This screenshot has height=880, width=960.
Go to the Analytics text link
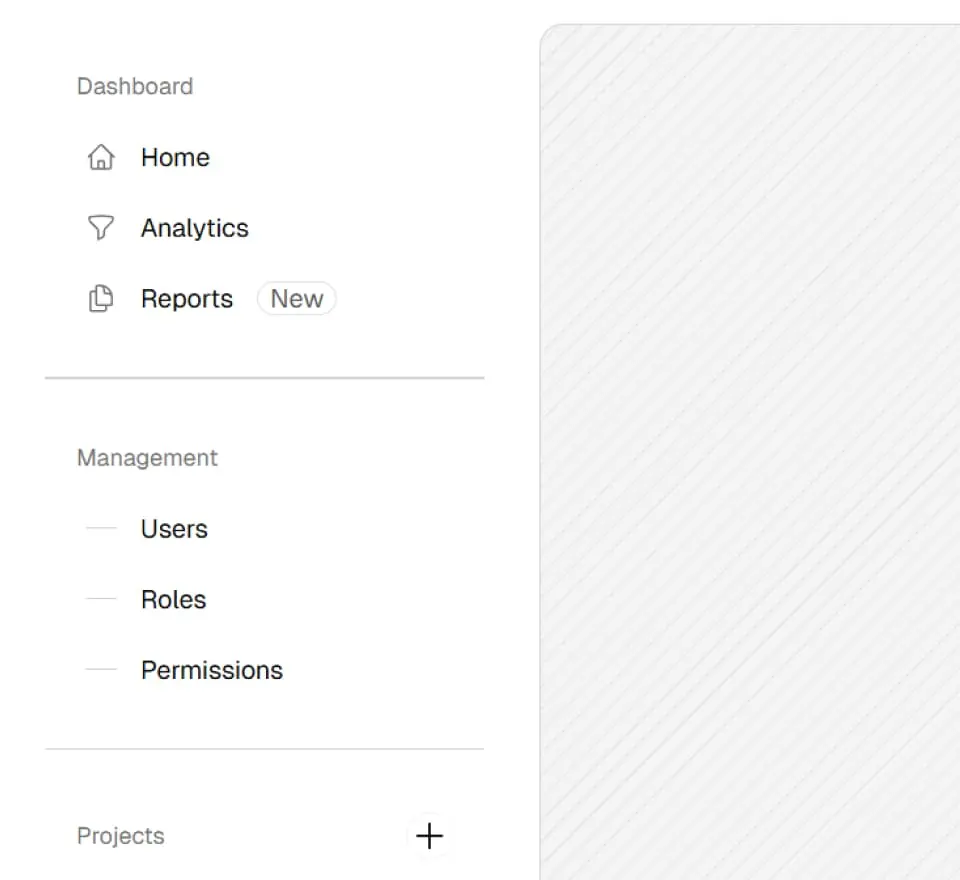coord(194,228)
